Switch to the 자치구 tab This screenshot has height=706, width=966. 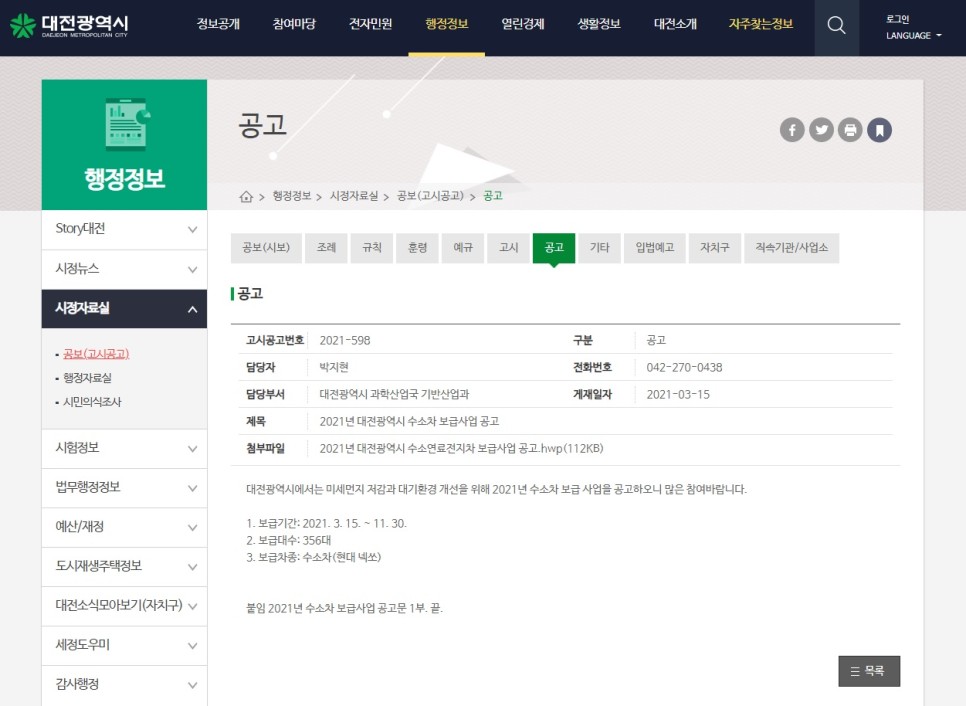coord(715,248)
